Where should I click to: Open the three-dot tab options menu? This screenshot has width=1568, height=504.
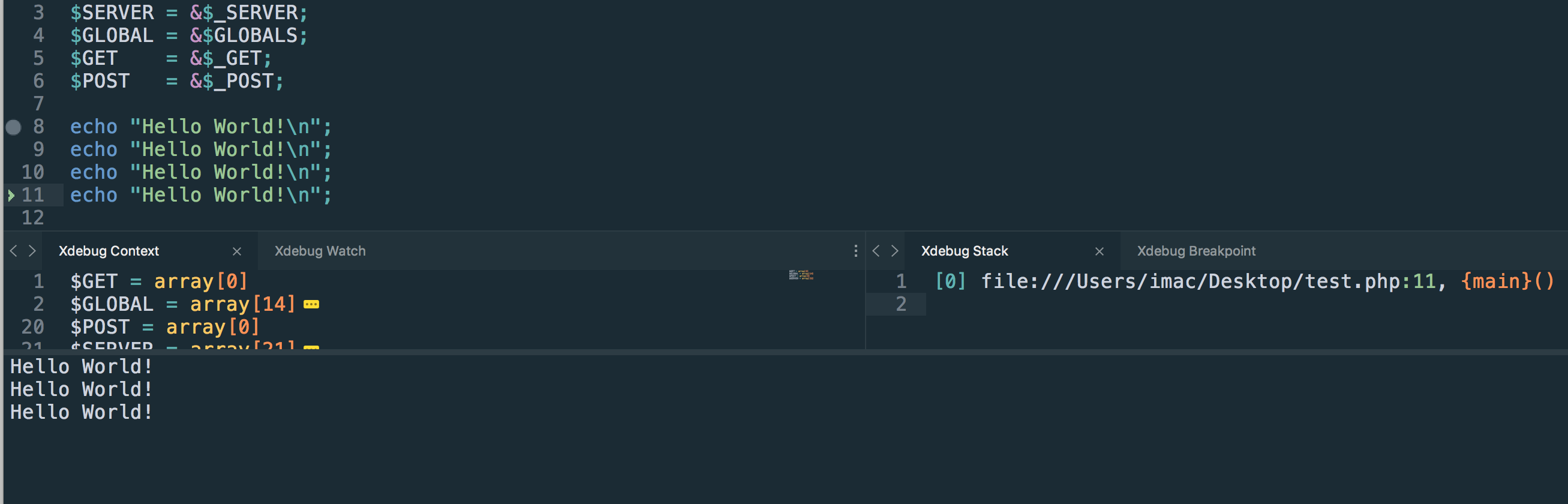pos(855,251)
